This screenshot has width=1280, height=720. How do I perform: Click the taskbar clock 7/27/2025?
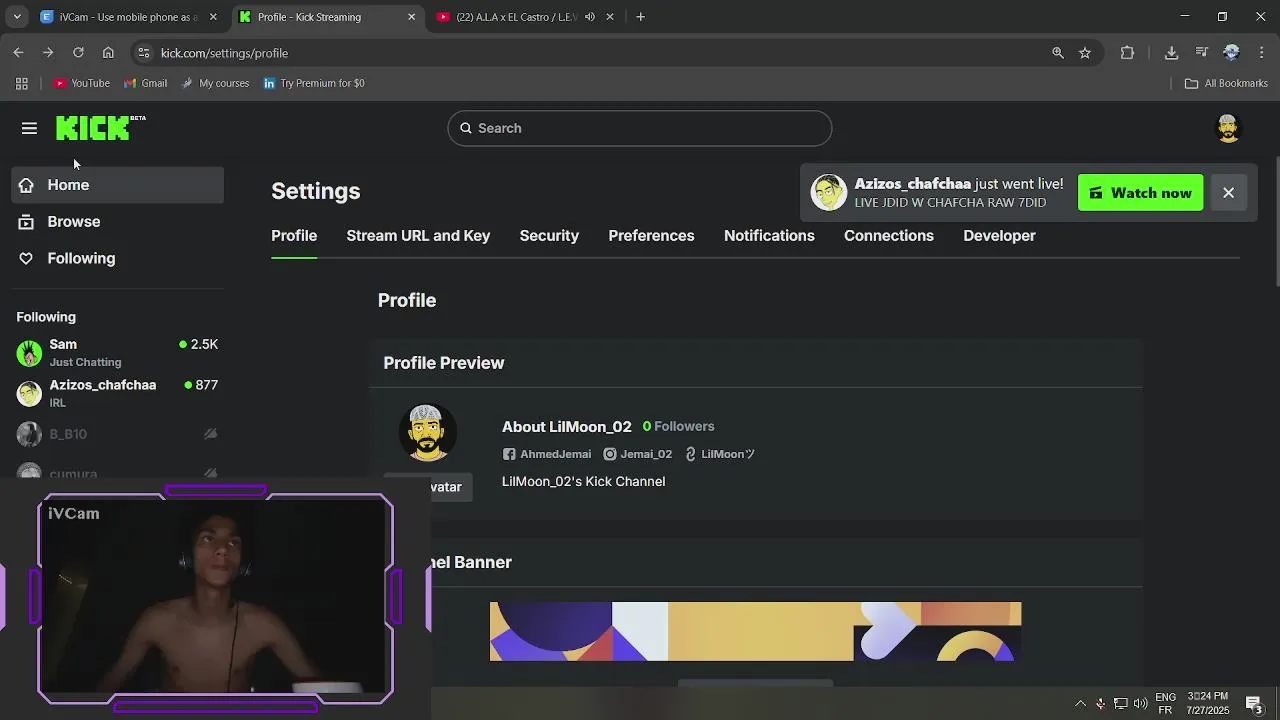1208,703
